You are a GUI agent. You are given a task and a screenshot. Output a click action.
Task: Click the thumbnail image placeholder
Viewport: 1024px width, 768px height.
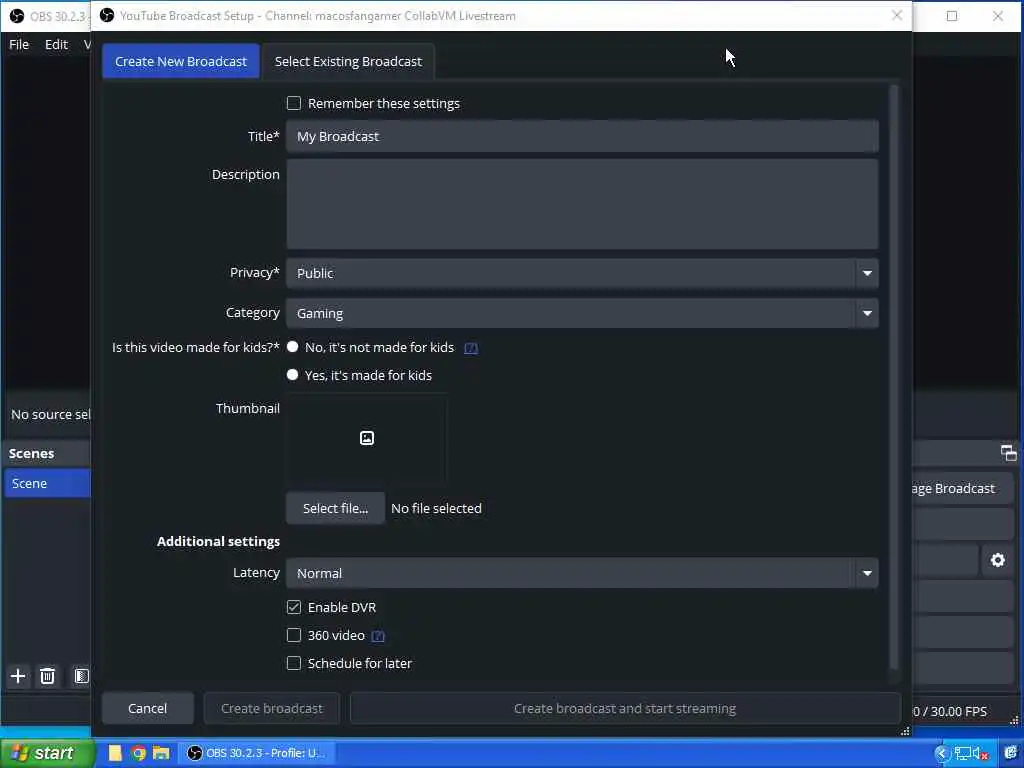point(367,438)
